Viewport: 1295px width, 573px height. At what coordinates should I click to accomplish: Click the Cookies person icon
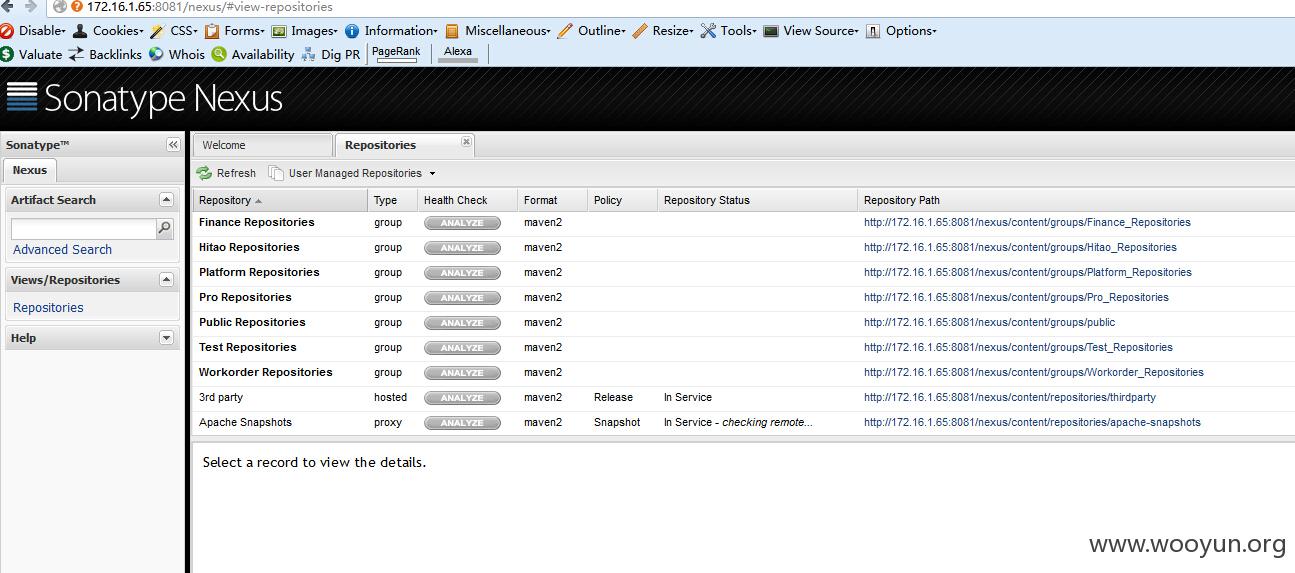click(x=80, y=31)
